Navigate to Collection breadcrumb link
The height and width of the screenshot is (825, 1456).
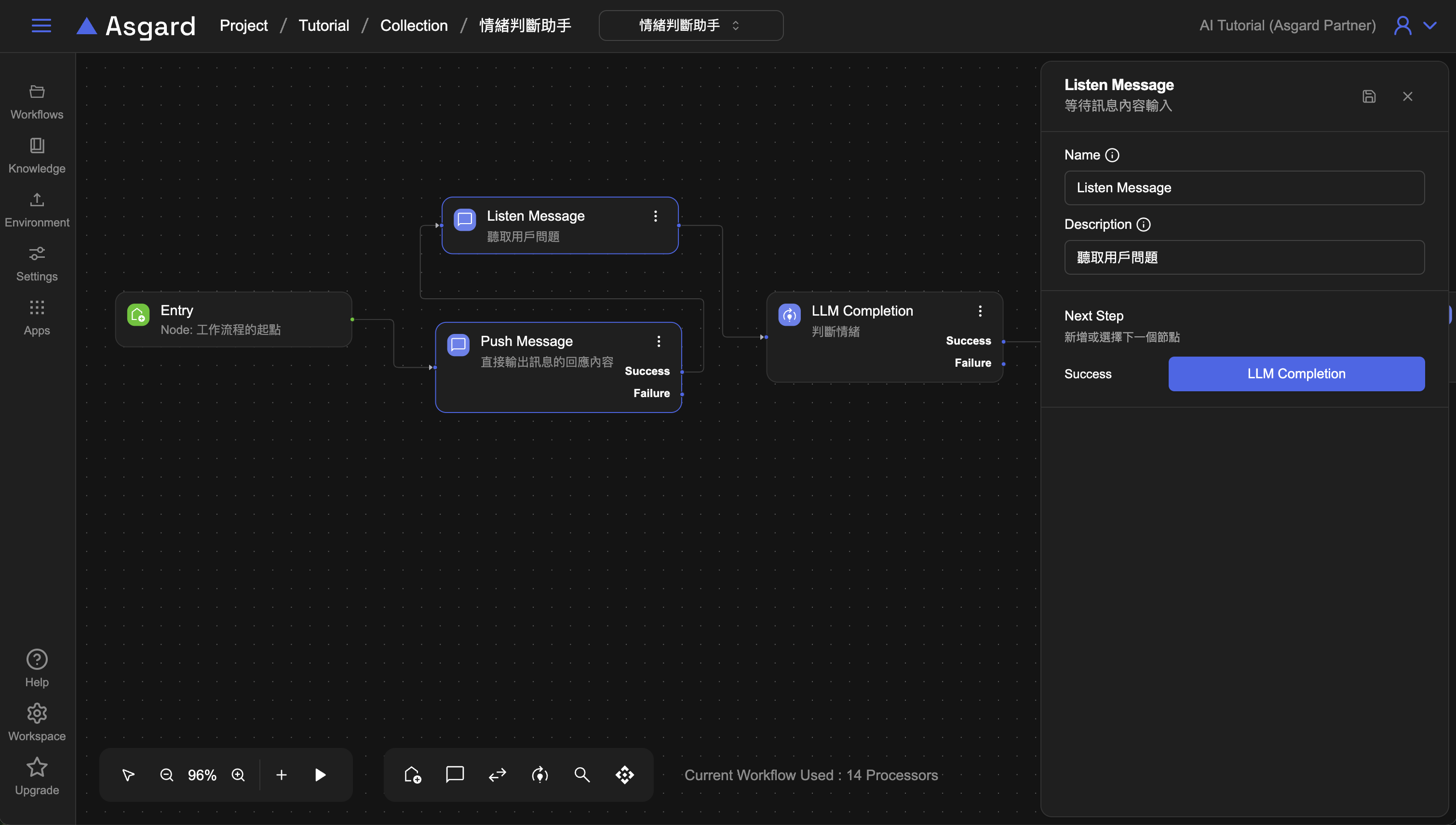[414, 26]
